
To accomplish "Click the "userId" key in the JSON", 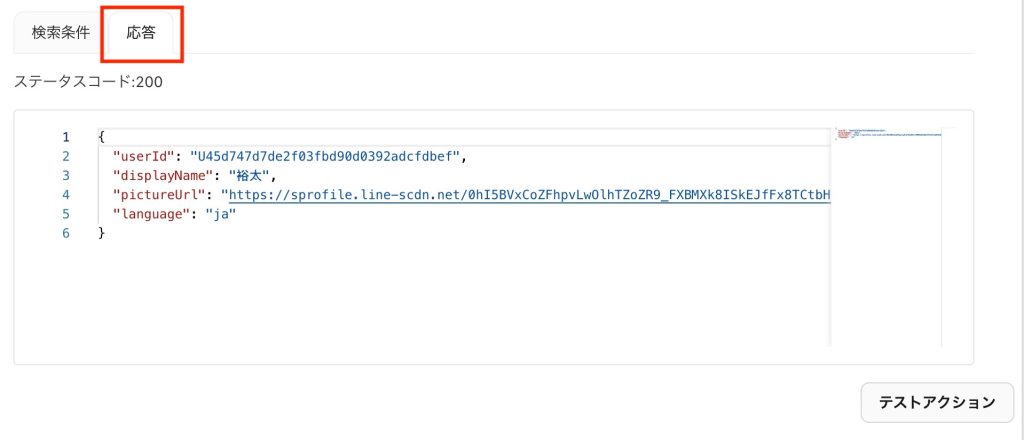I will (144, 156).
